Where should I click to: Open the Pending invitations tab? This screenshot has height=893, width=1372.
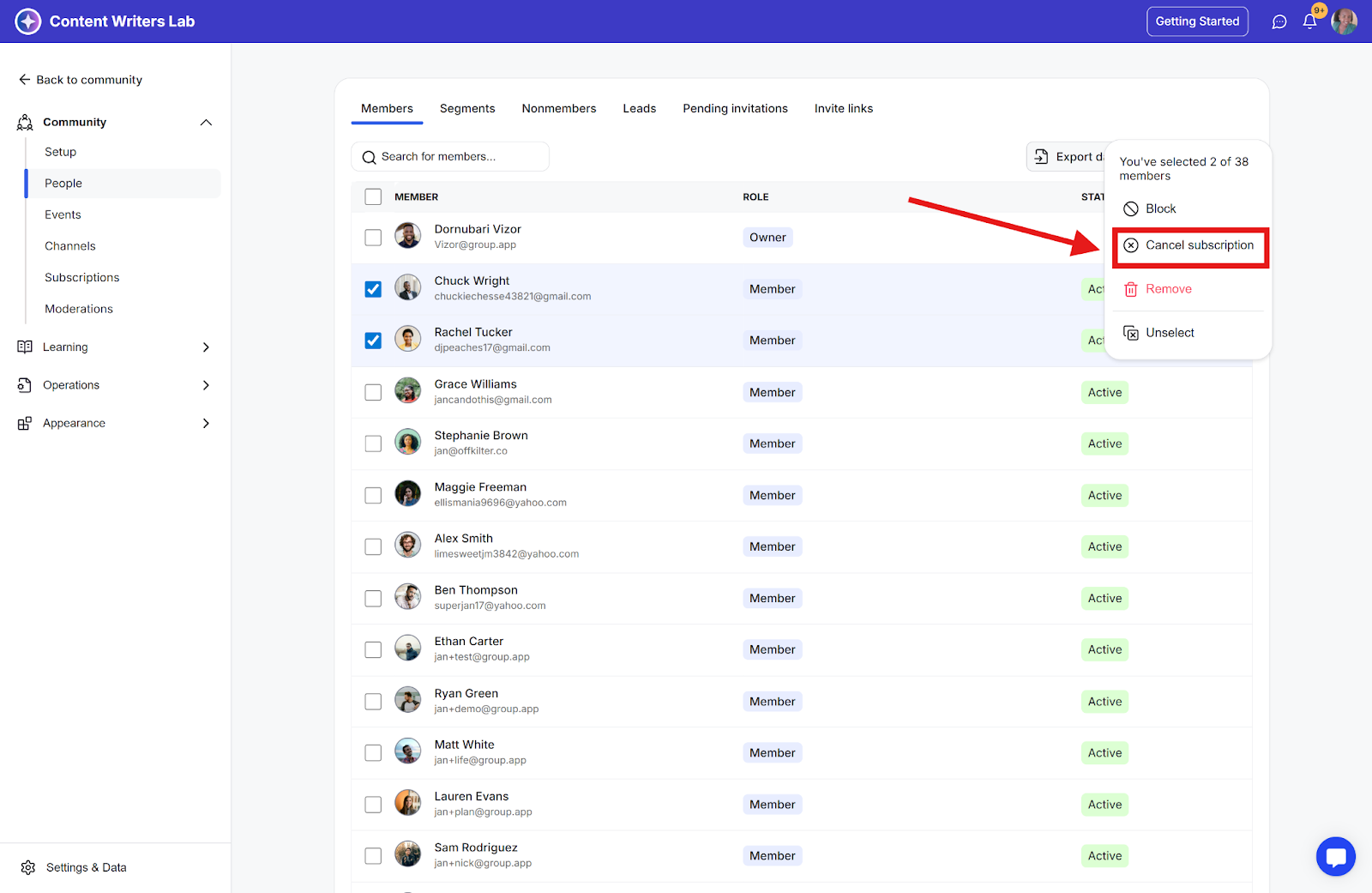[x=736, y=109]
